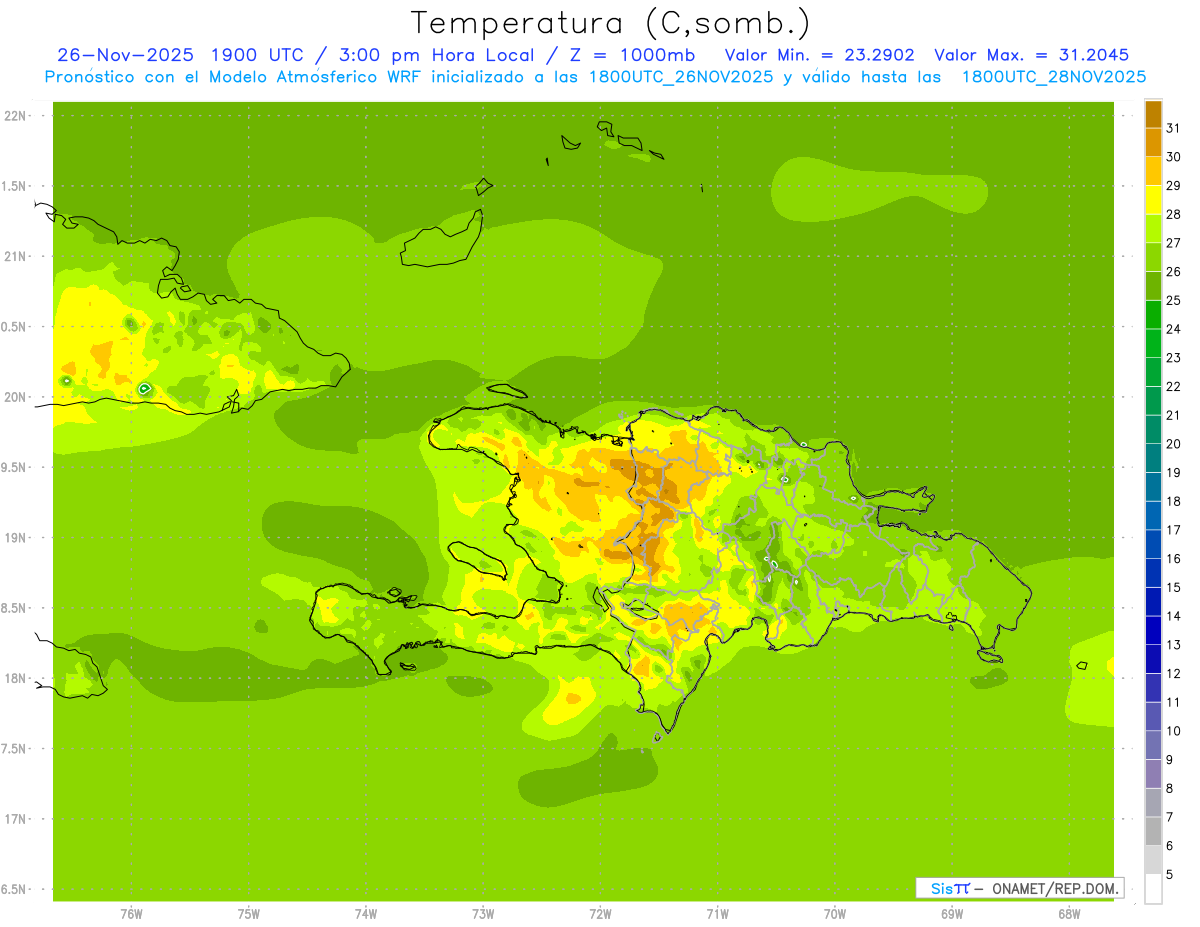The height and width of the screenshot is (927, 1200).
Task: Click the '69W' longitude label
Action: click(952, 914)
